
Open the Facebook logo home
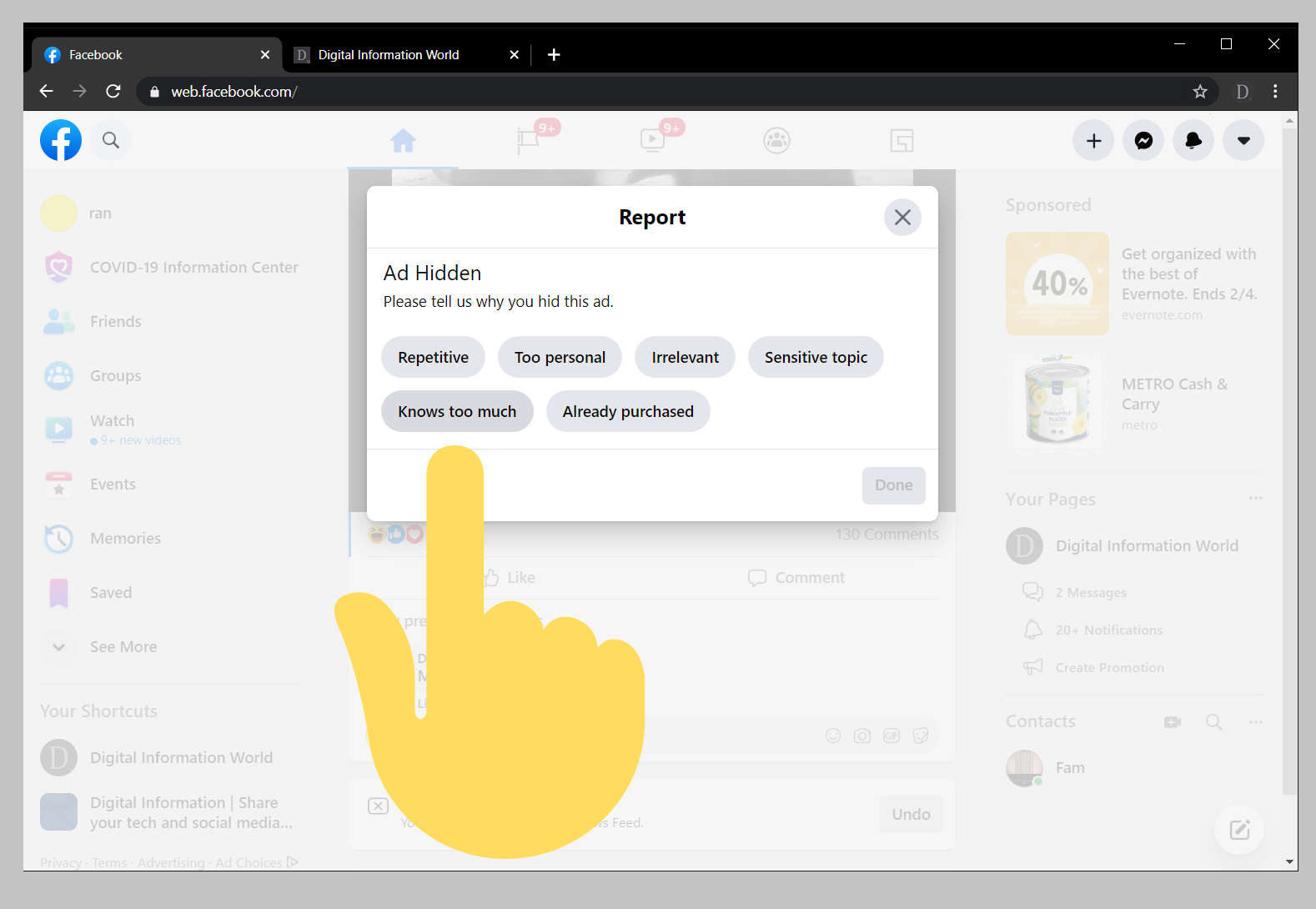click(x=61, y=140)
